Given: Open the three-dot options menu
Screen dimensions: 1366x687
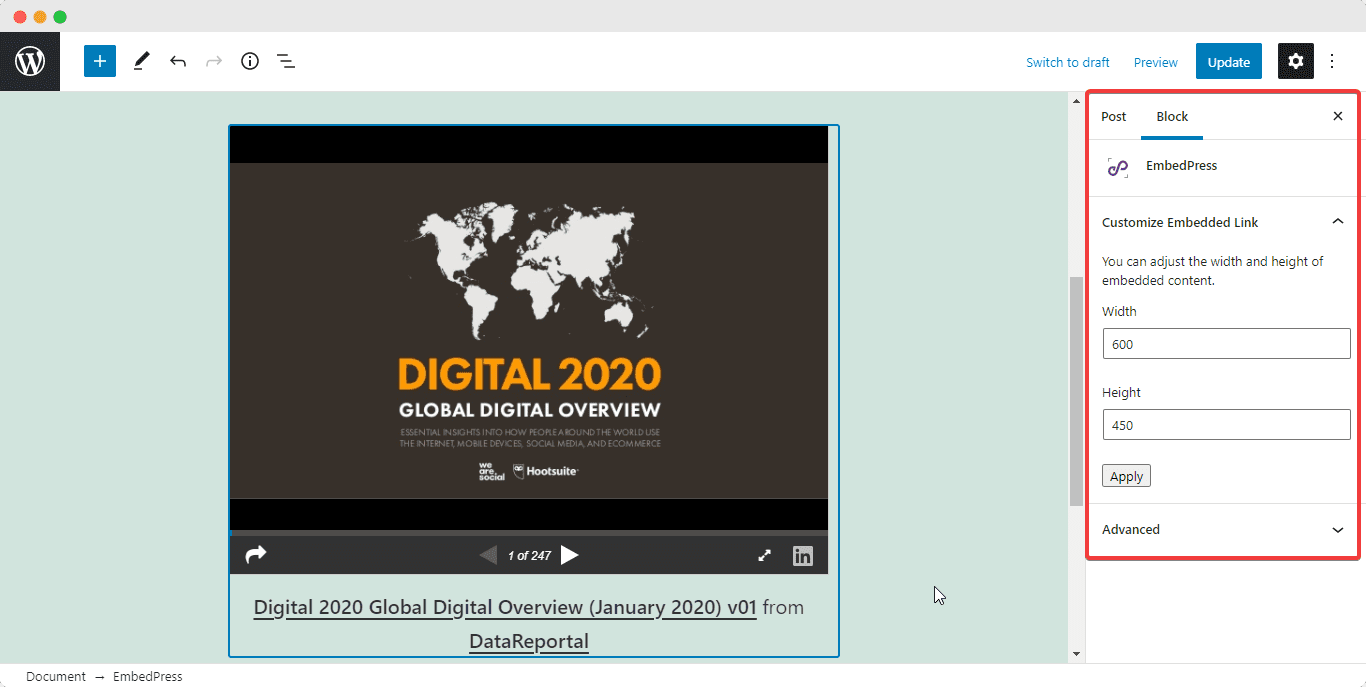Looking at the screenshot, I should click(x=1332, y=62).
